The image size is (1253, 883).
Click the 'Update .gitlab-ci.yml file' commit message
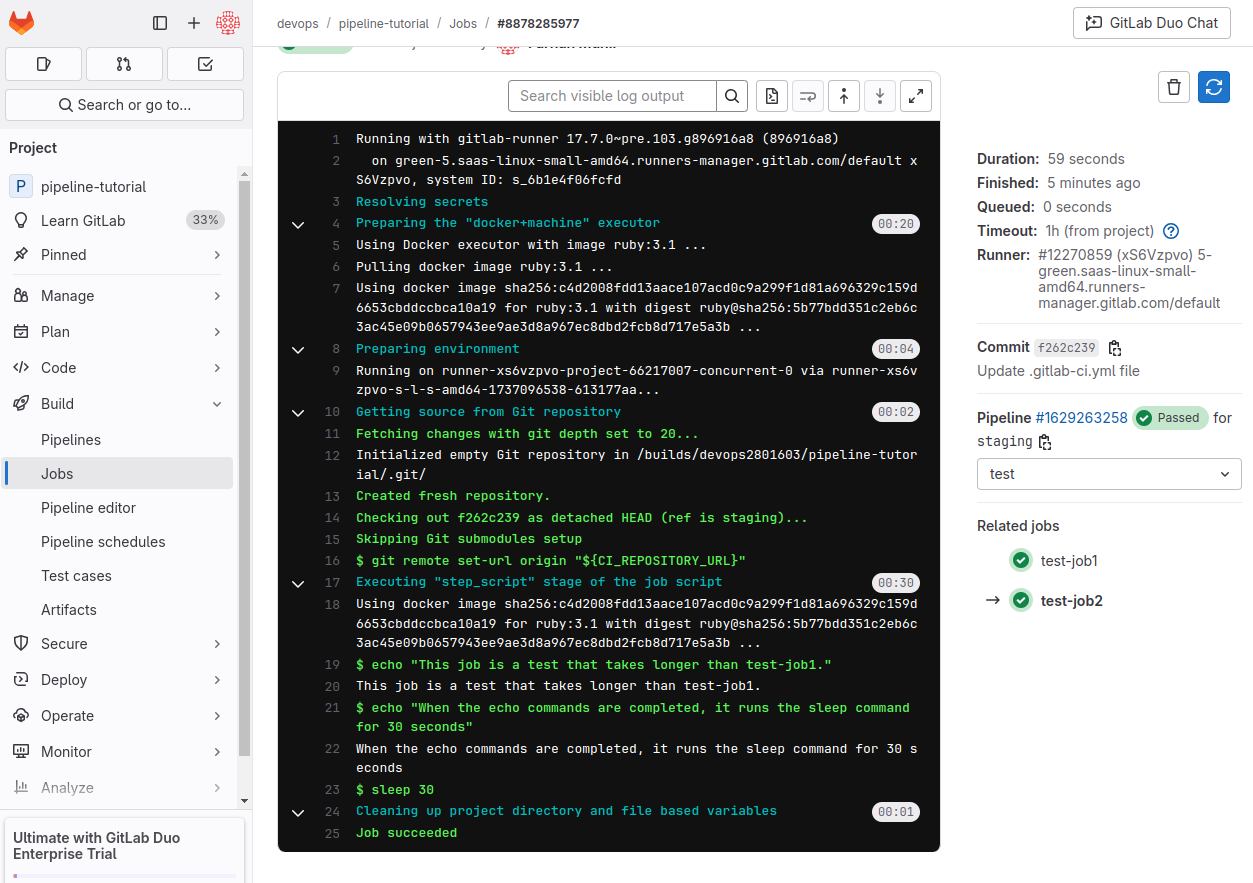pyautogui.click(x=1058, y=371)
